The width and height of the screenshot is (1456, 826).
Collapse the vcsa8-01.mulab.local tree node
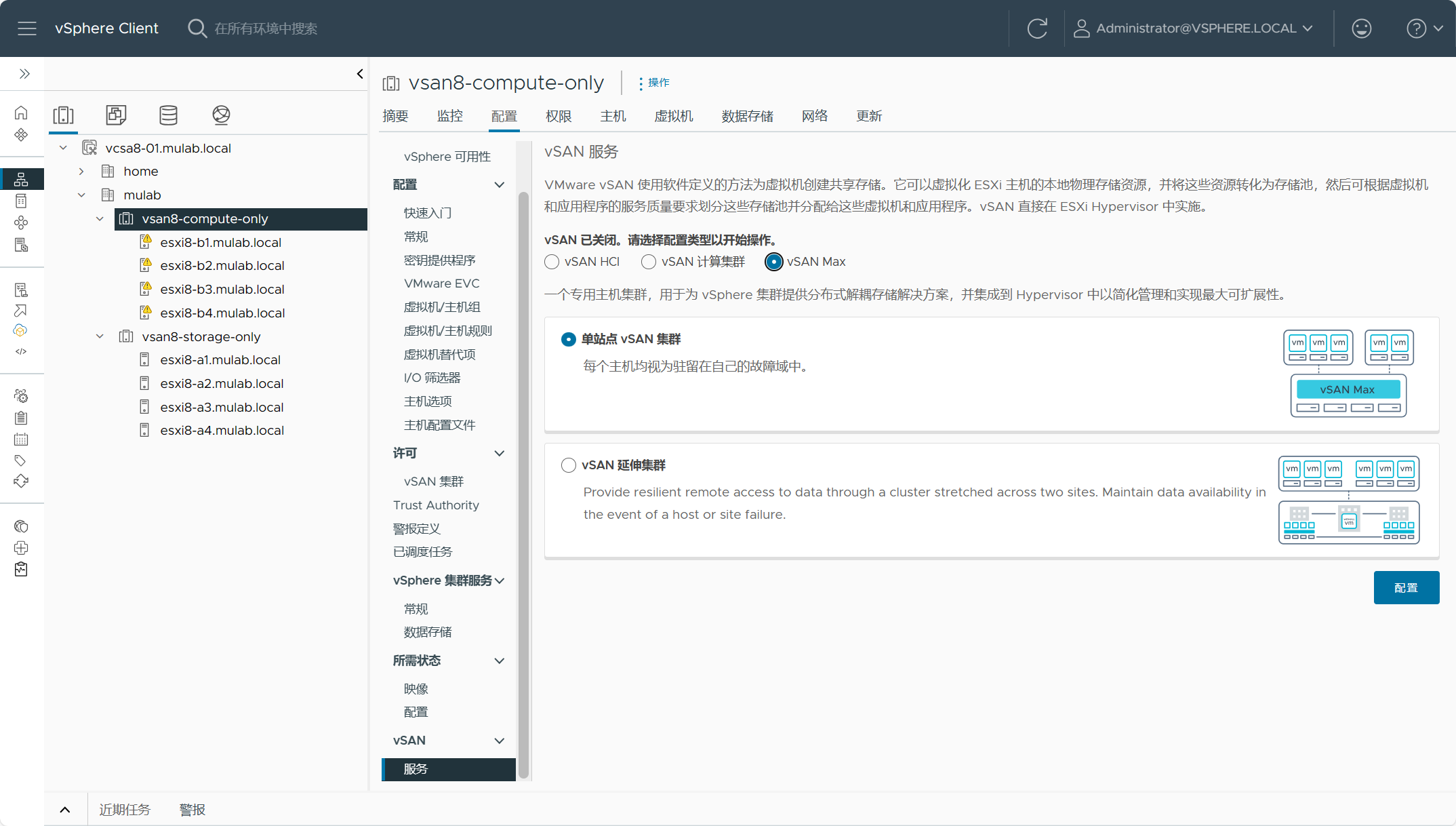[63, 148]
